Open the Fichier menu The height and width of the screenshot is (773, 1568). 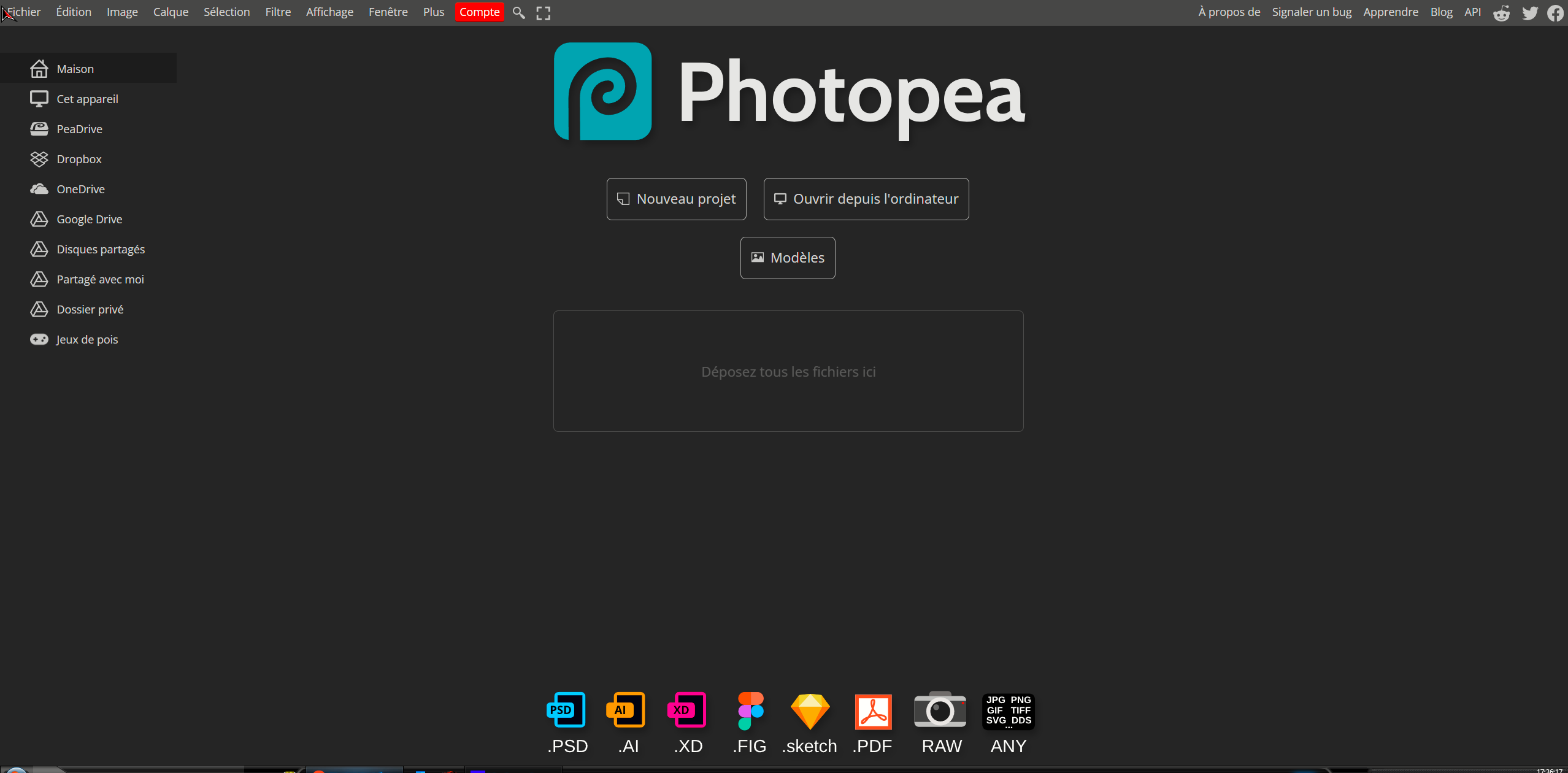click(24, 12)
